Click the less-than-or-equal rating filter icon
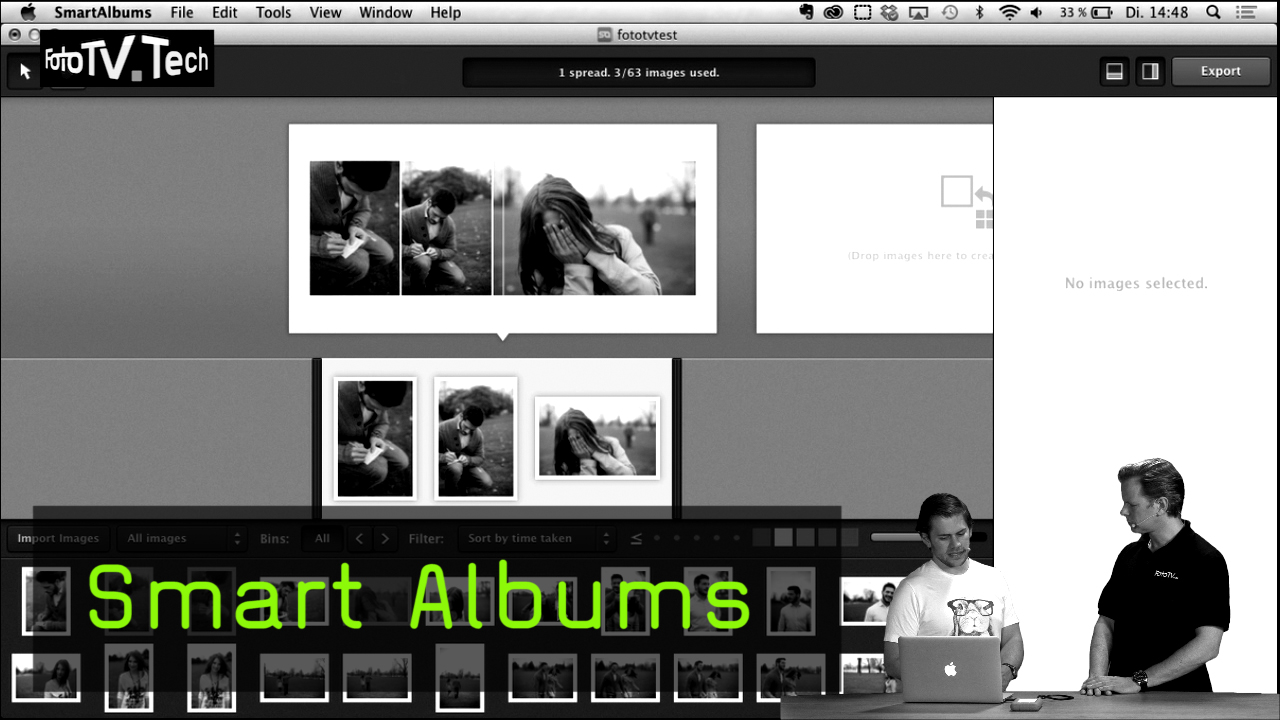 636,537
